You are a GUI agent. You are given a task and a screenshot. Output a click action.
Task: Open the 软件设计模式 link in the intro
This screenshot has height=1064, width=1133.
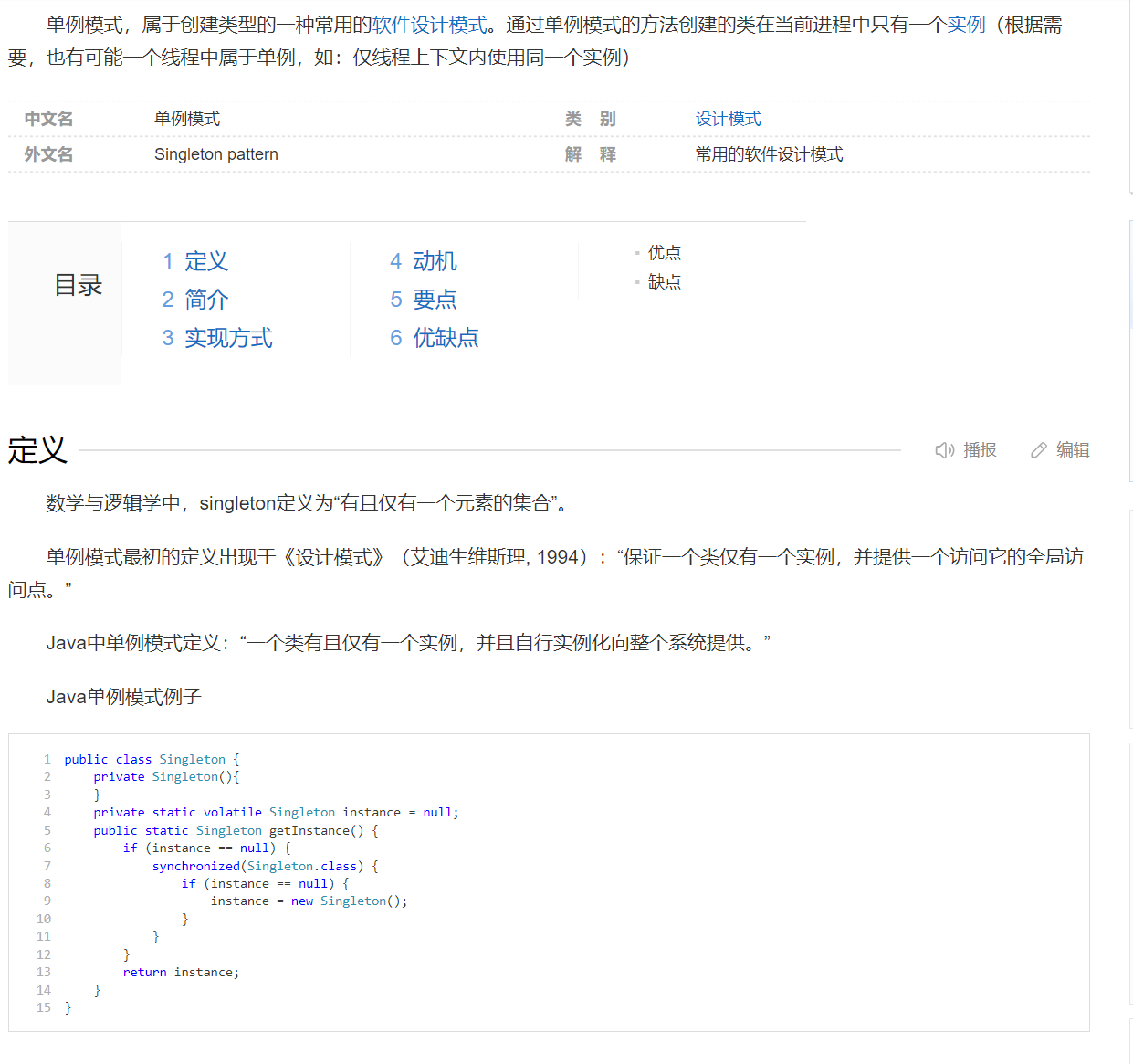[429, 25]
